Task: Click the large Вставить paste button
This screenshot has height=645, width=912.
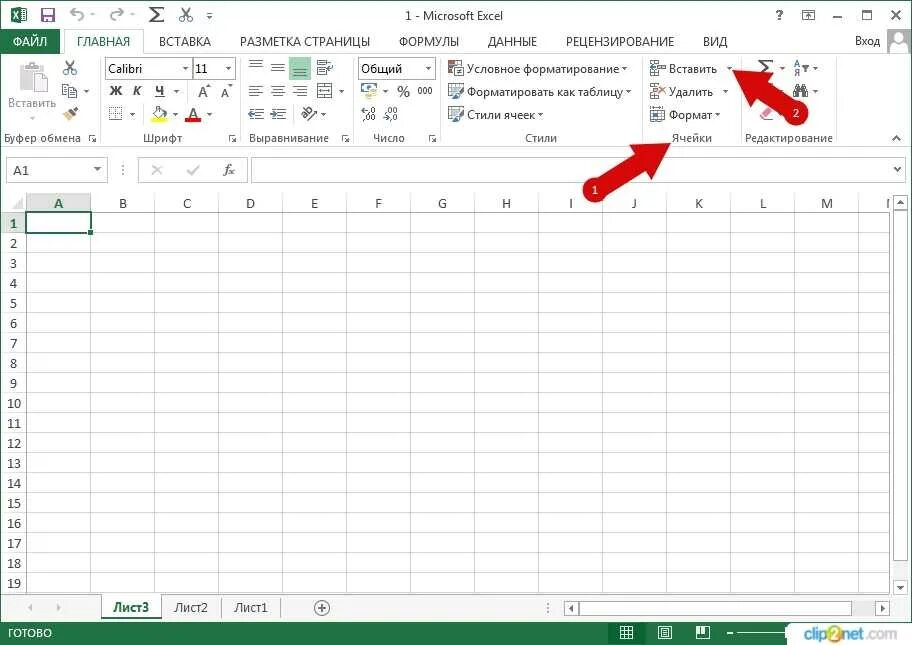Action: (32, 90)
